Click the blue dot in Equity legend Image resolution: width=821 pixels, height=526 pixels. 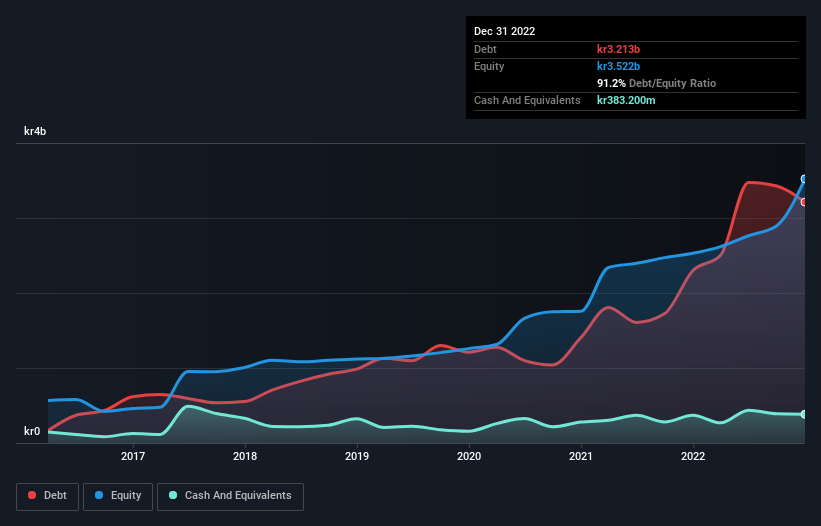coord(99,495)
